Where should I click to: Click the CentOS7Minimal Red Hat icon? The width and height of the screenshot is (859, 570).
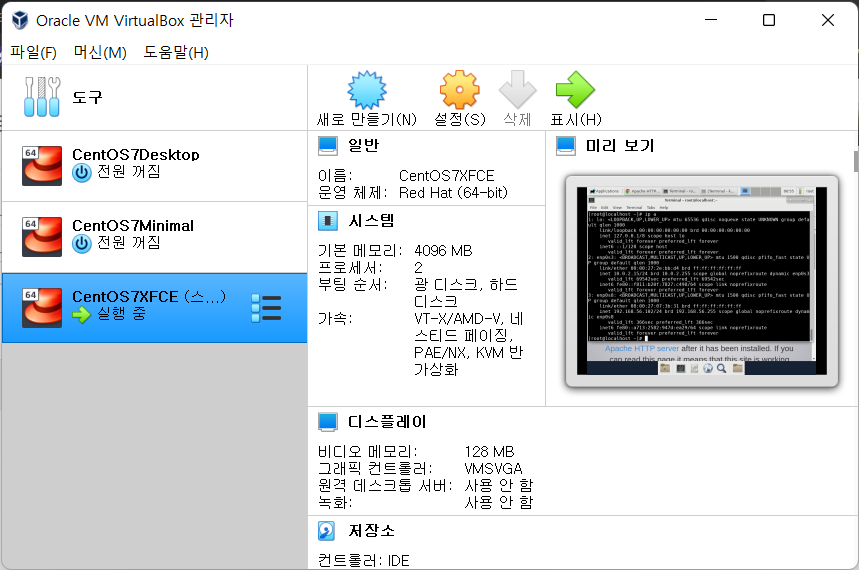click(42, 237)
